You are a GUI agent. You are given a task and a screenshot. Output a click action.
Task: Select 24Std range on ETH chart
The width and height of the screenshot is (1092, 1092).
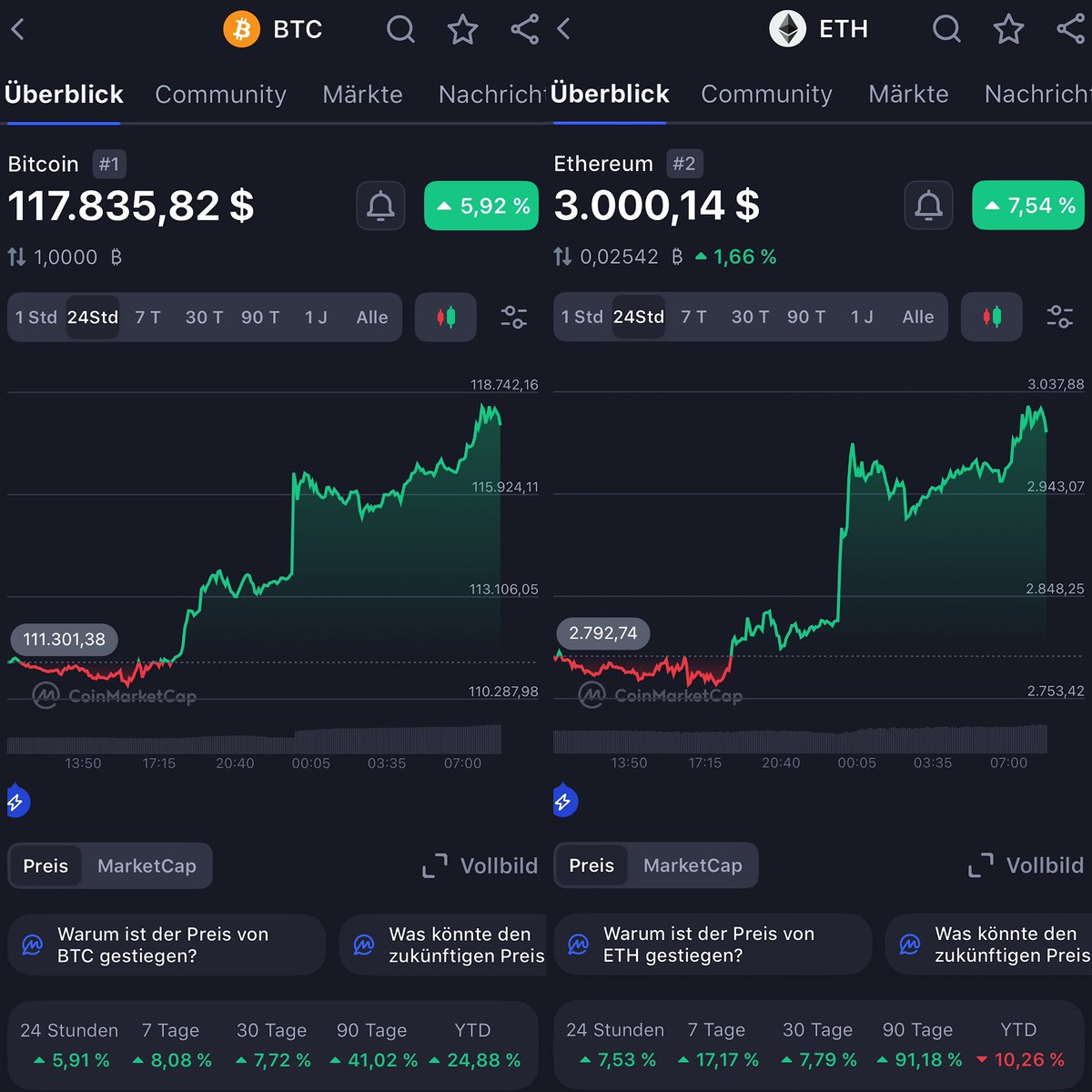(639, 318)
